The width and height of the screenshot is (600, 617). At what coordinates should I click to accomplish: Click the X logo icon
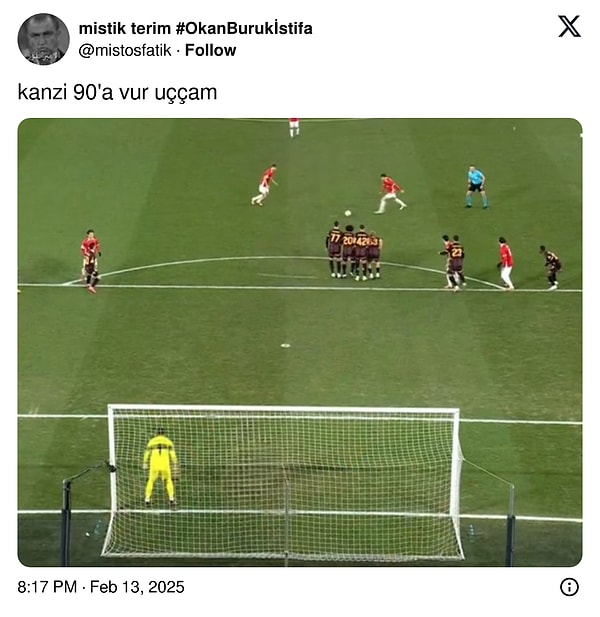tap(569, 26)
